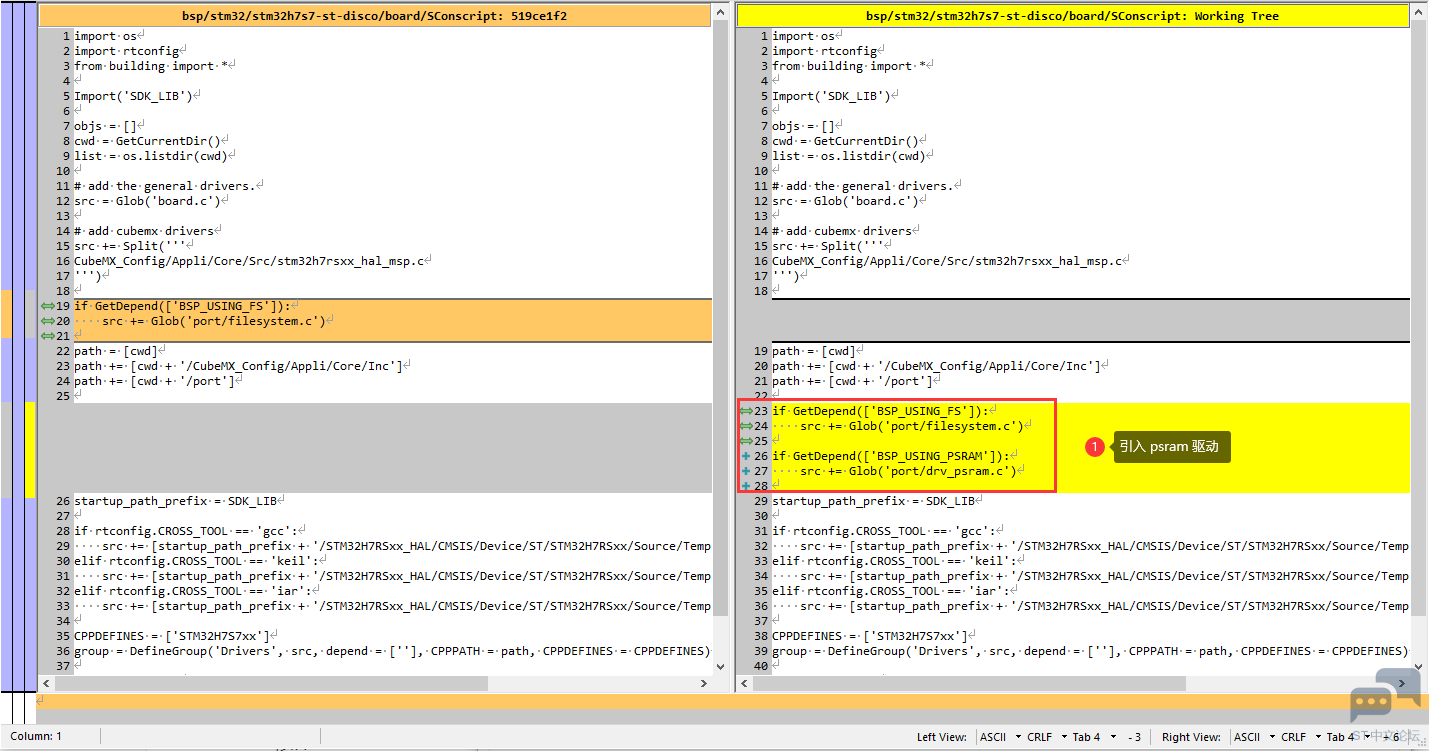The width and height of the screenshot is (1429, 751).
Task: Click the change marker on right line 23
Action: 746,411
